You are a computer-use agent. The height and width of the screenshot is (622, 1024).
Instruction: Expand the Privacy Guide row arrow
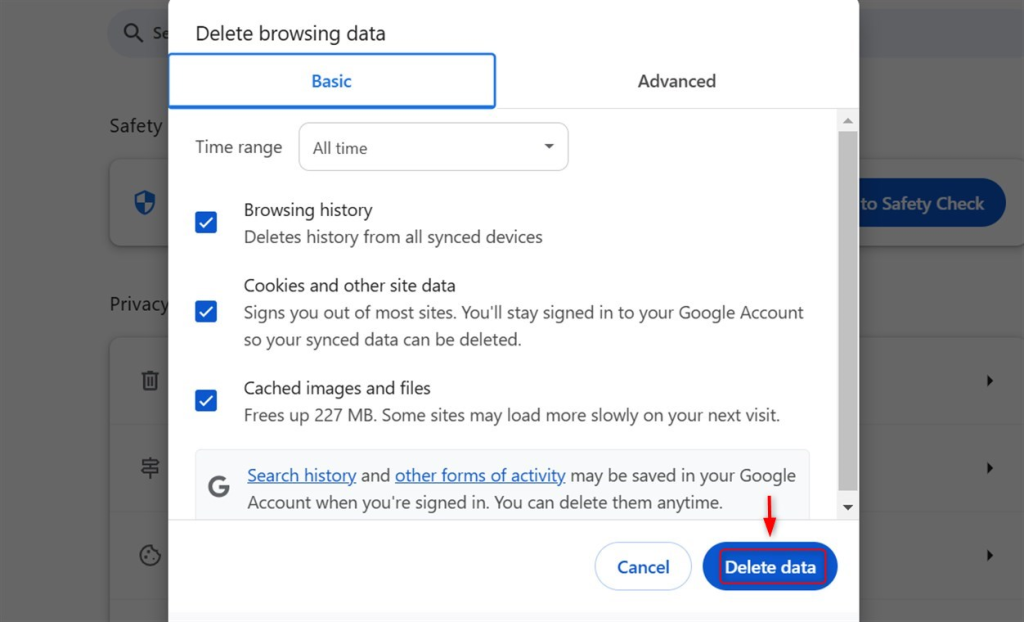990,467
